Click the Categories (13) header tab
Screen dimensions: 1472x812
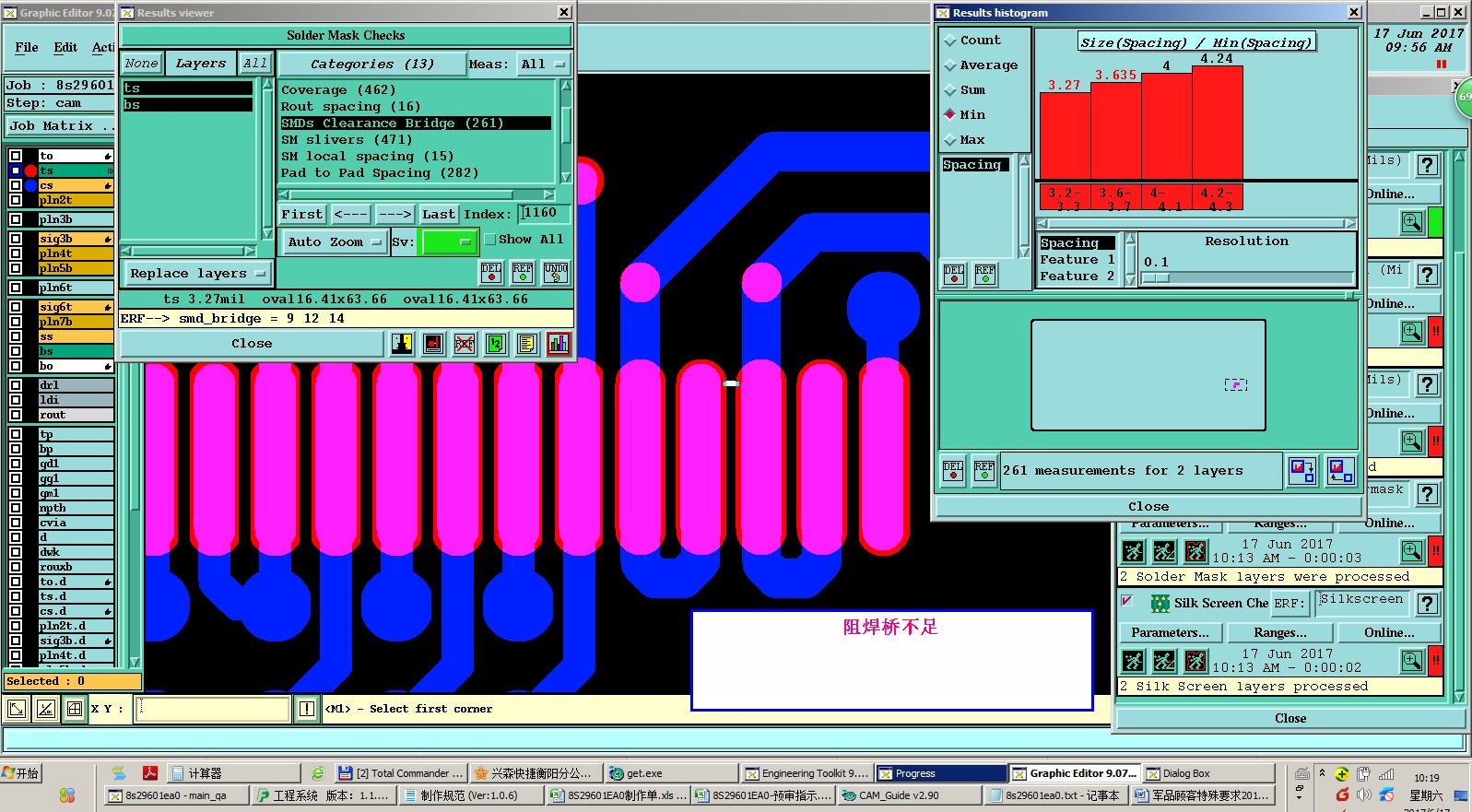[x=371, y=65]
